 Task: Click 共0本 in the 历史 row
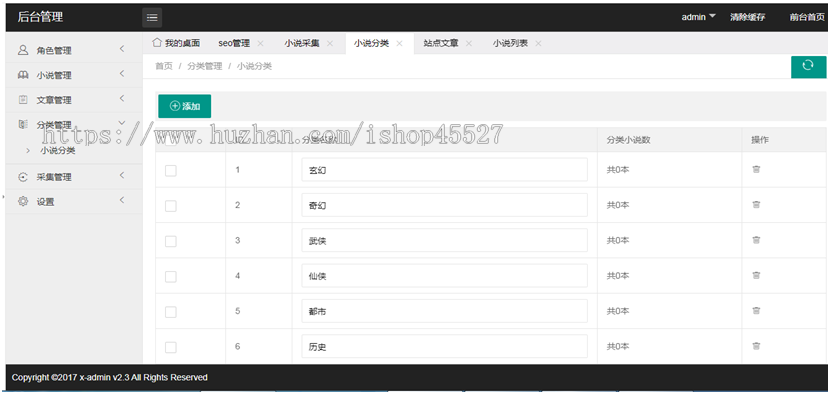(618, 346)
